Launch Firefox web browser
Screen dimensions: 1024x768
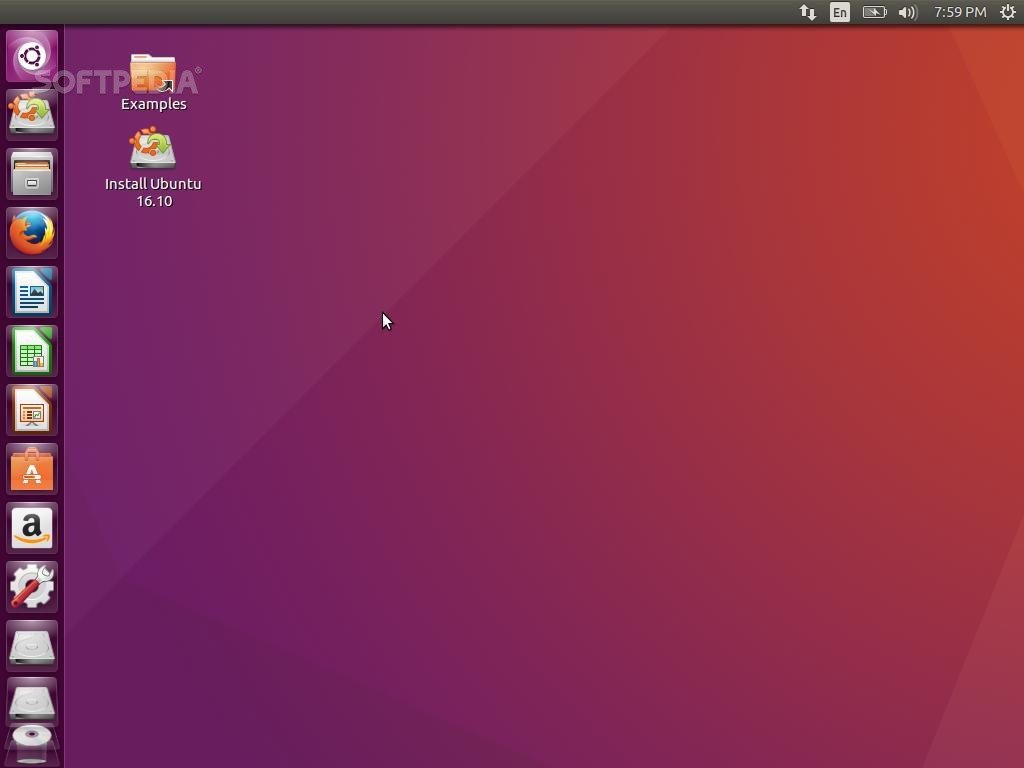(x=32, y=233)
